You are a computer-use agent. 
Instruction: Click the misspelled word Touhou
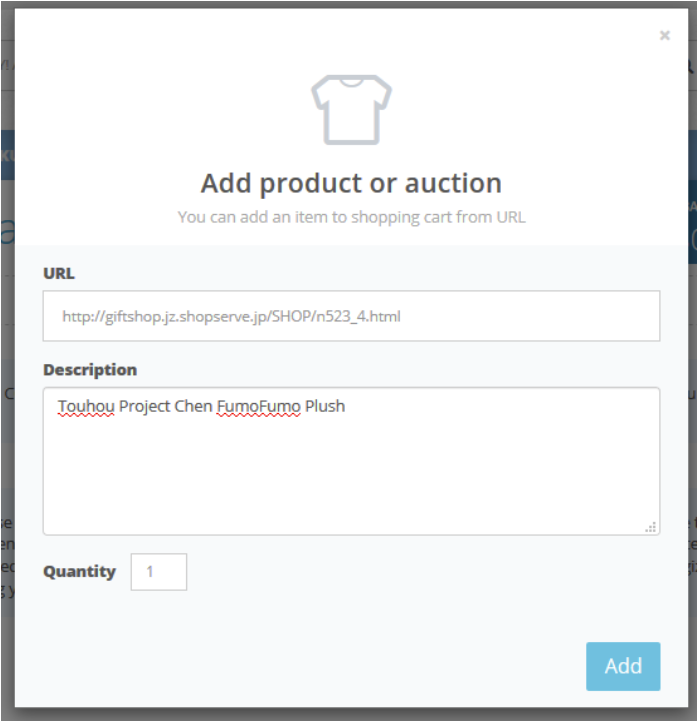[x=85, y=406]
